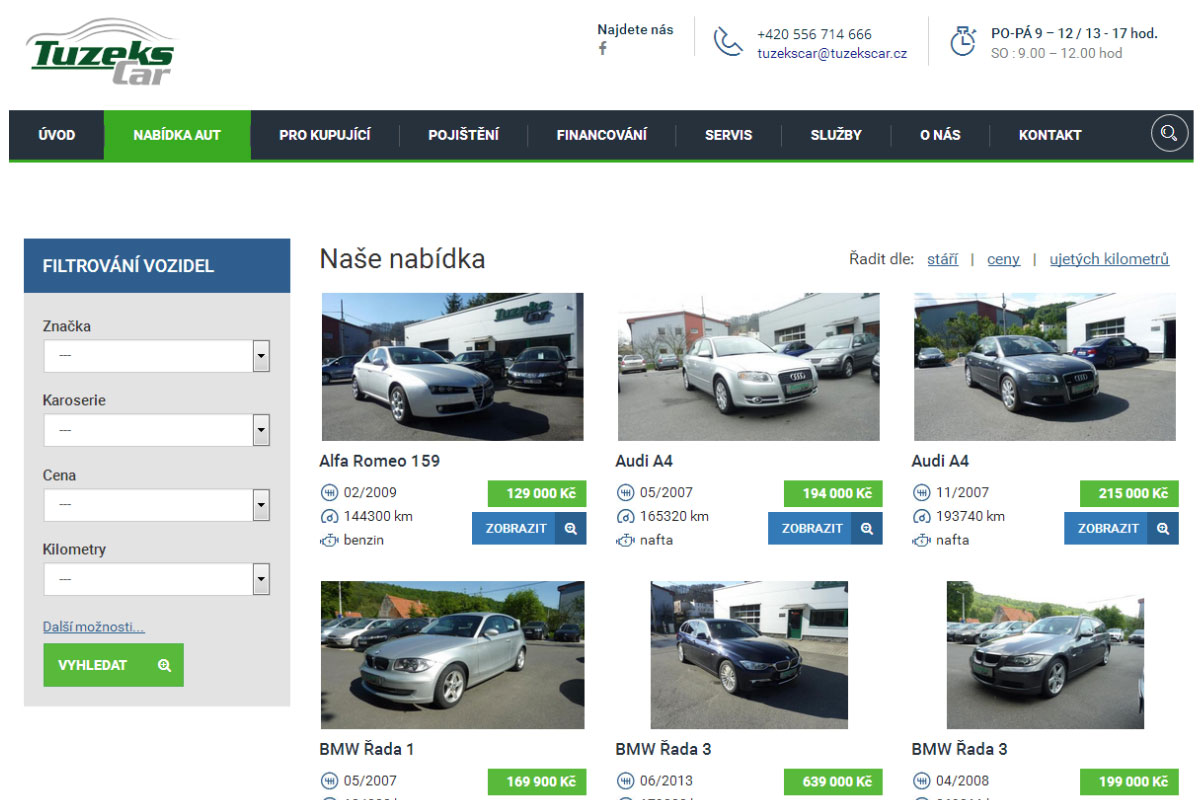Open the Facebook icon under Najdete nás
1200x800 pixels.
603,48
